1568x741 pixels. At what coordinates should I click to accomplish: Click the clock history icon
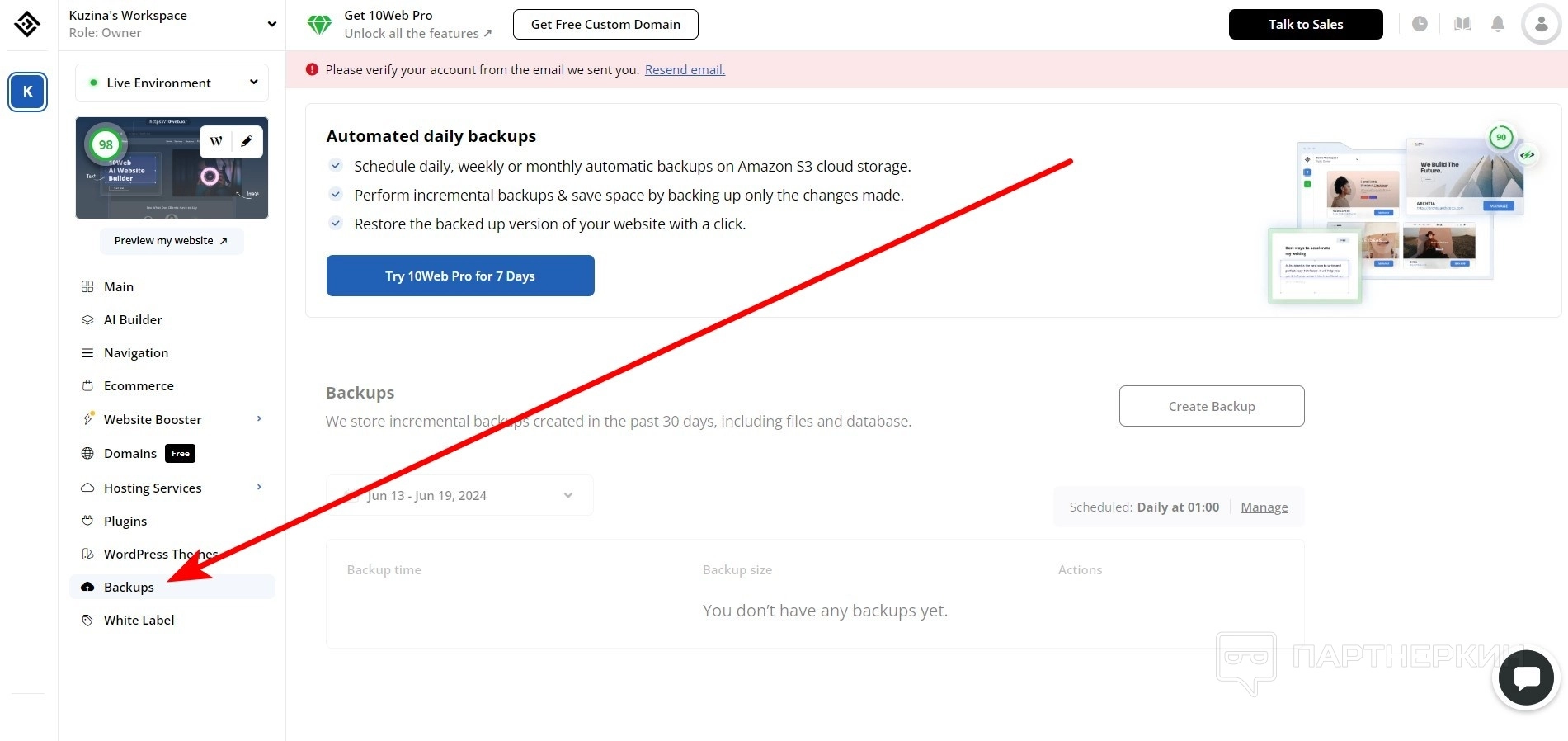tap(1420, 24)
